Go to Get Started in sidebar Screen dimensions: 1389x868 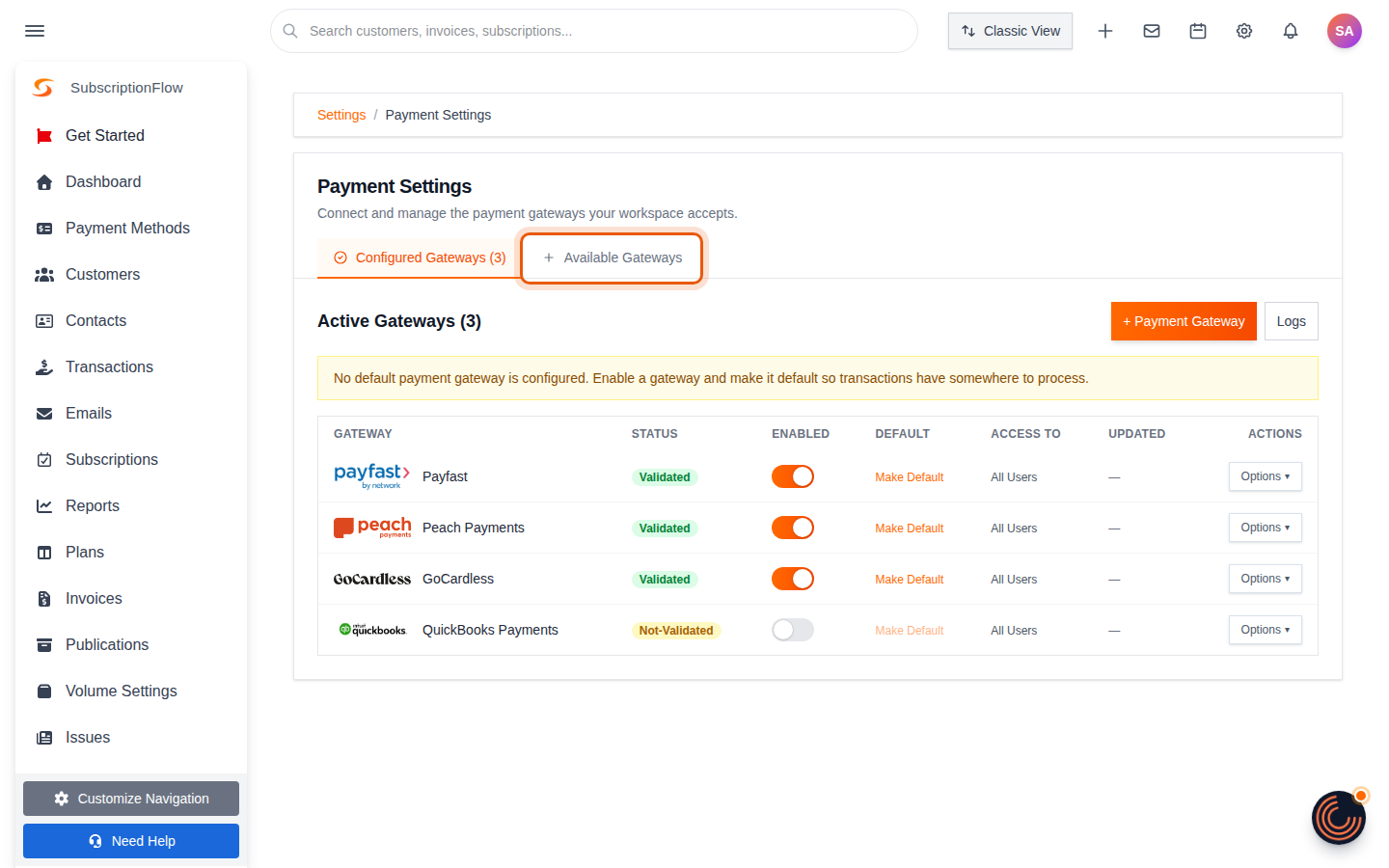click(x=131, y=136)
